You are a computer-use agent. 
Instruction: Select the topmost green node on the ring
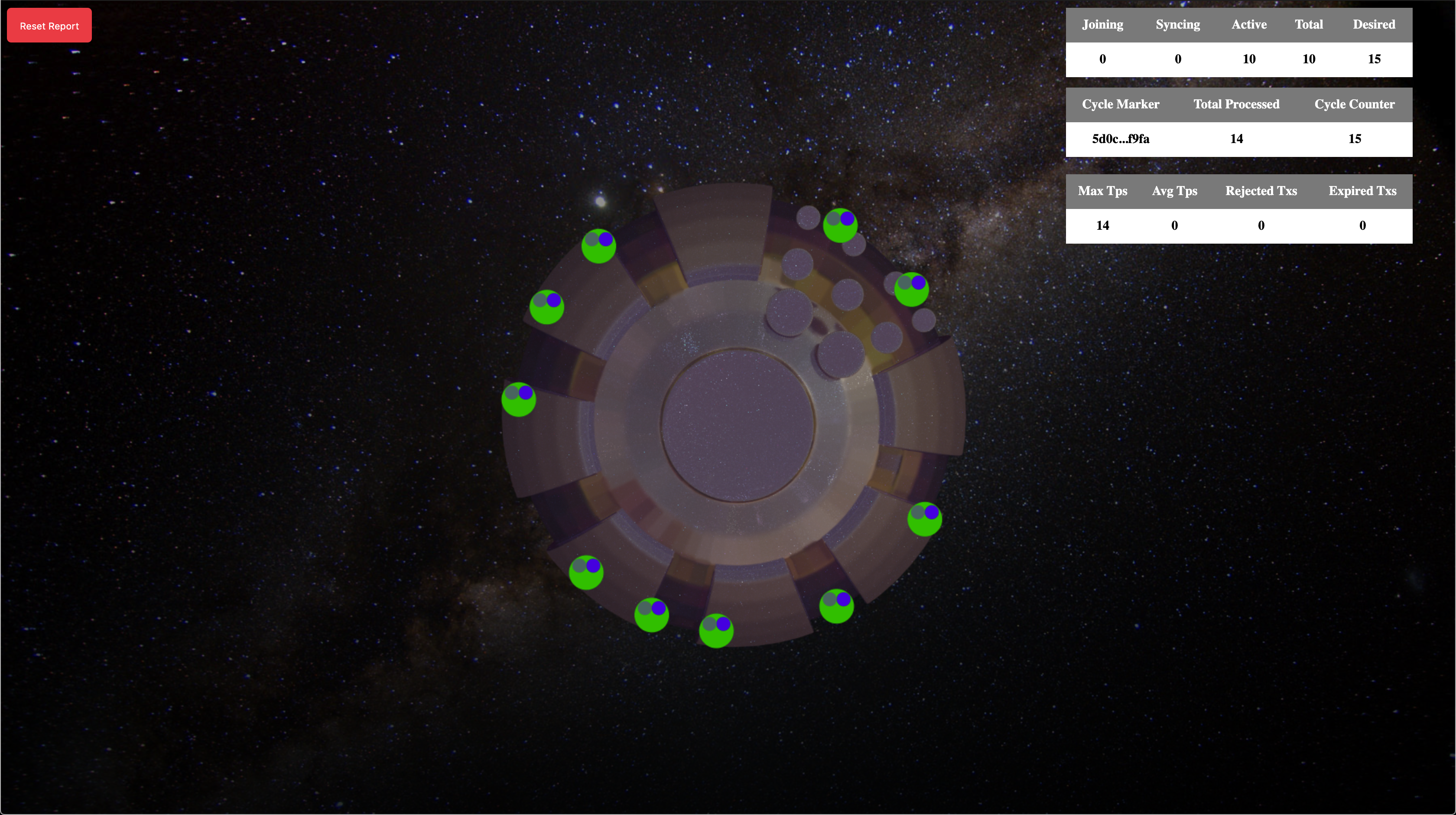[x=840, y=226]
